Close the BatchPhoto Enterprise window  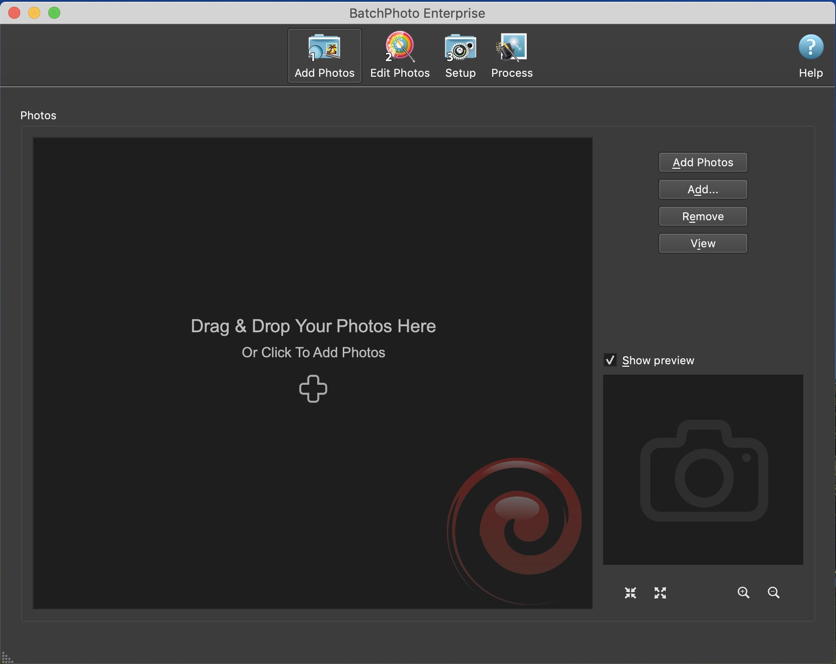(x=14, y=13)
